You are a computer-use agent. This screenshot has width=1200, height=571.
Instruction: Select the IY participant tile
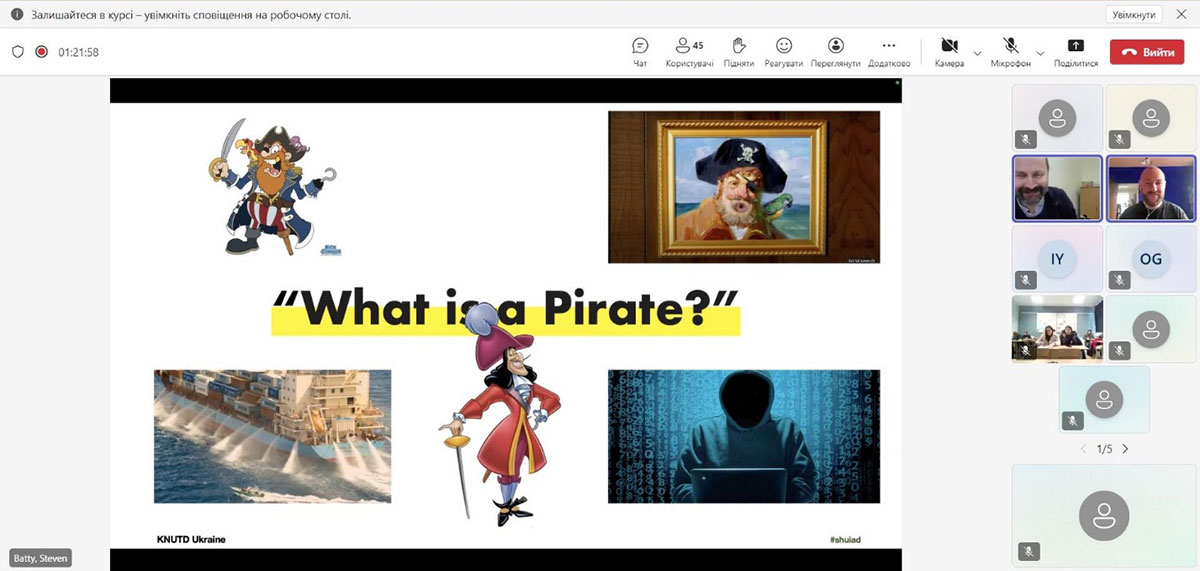[1057, 258]
